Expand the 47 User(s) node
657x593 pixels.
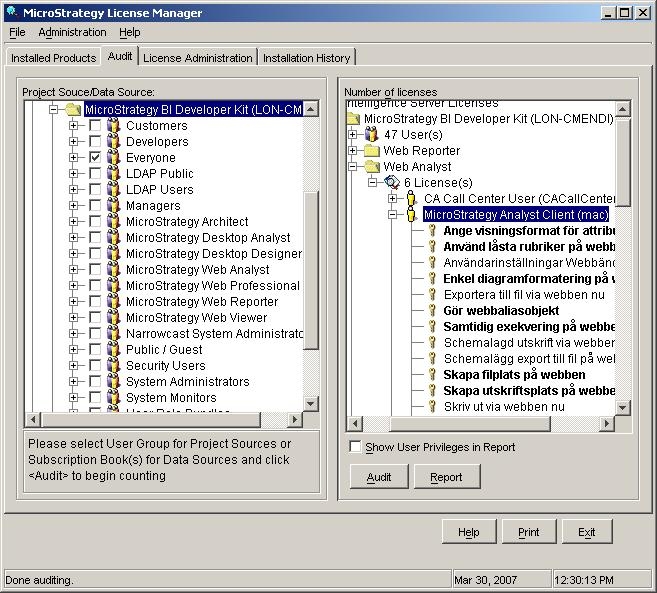352,135
